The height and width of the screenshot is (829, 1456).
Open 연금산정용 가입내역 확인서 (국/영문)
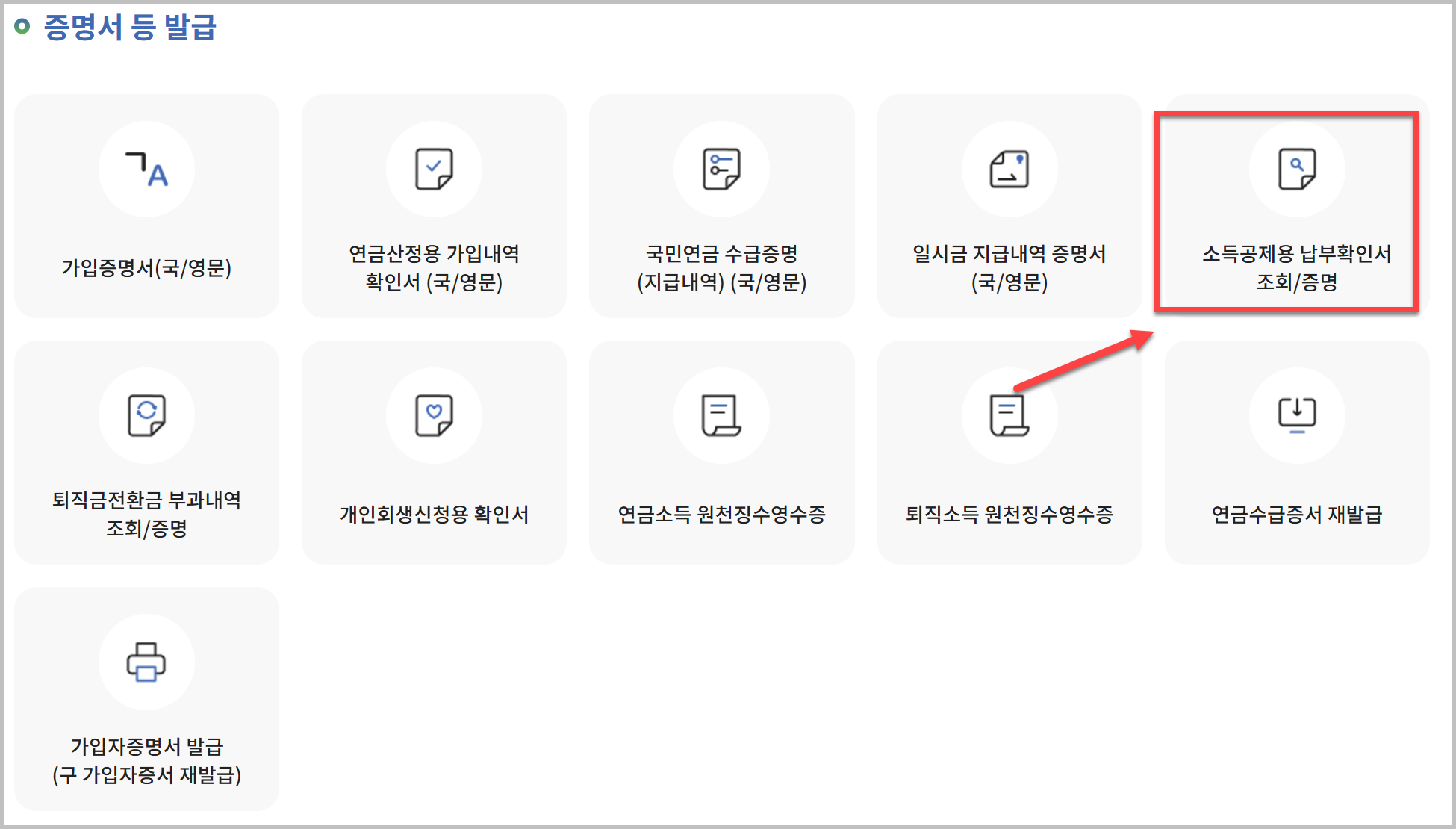434,268
